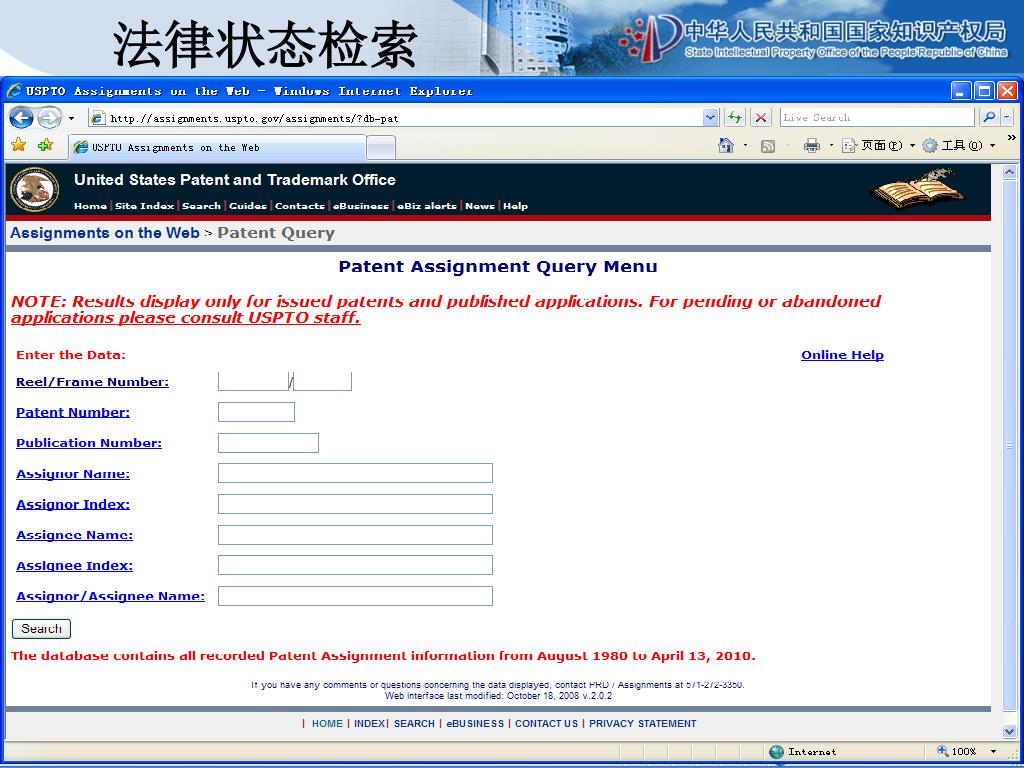Click the Assignor Name label link

(72, 474)
